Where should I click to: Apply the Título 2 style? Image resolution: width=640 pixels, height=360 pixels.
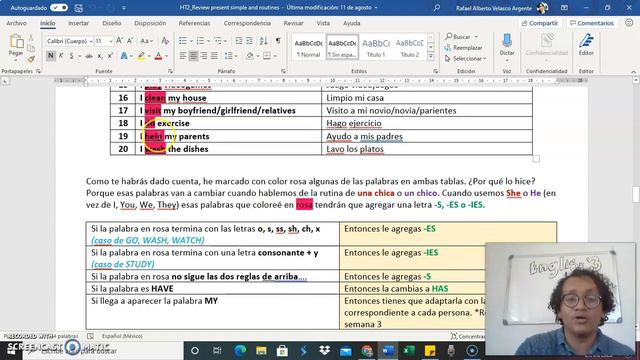coord(409,47)
